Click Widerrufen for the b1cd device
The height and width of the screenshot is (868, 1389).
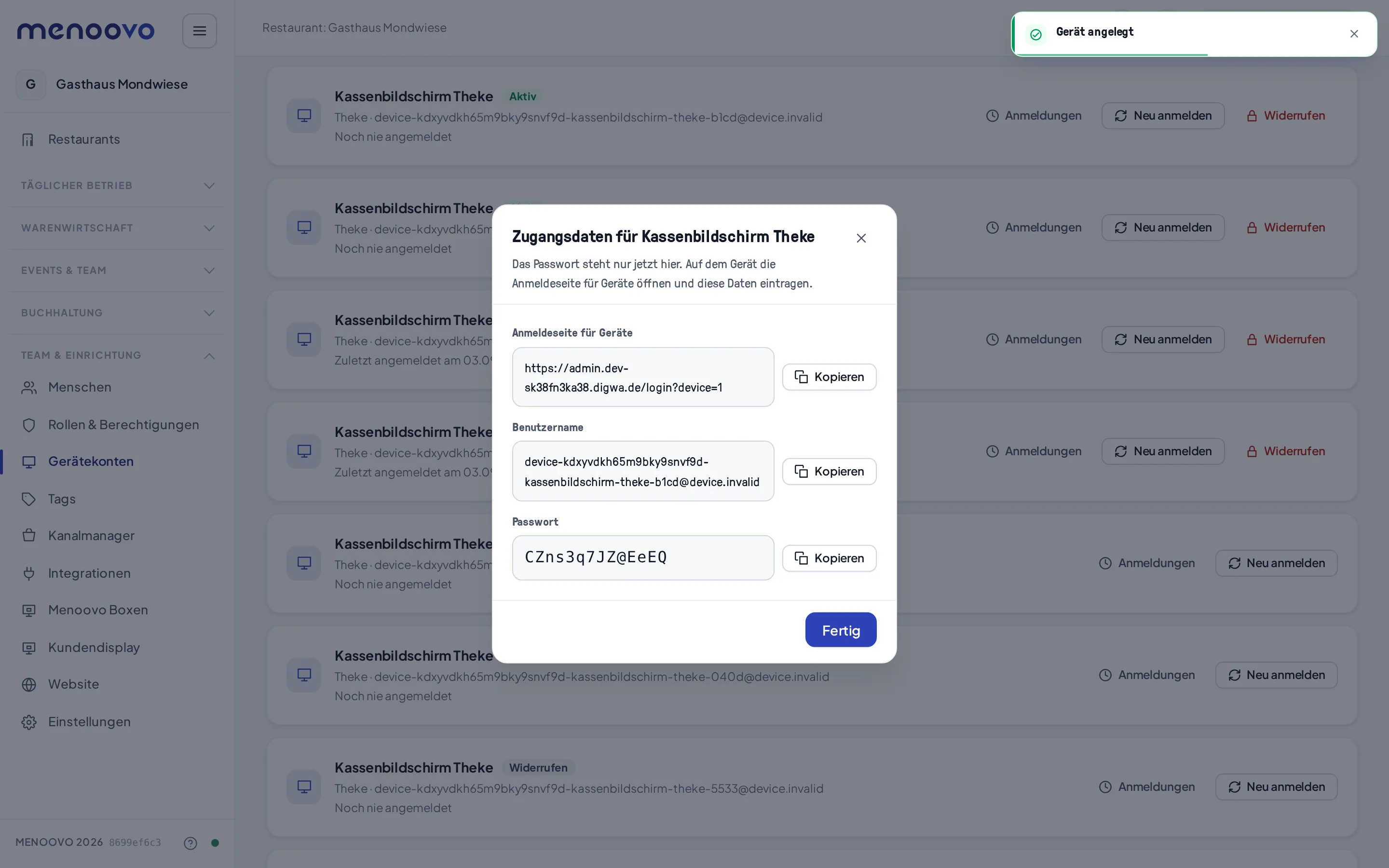click(1285, 116)
